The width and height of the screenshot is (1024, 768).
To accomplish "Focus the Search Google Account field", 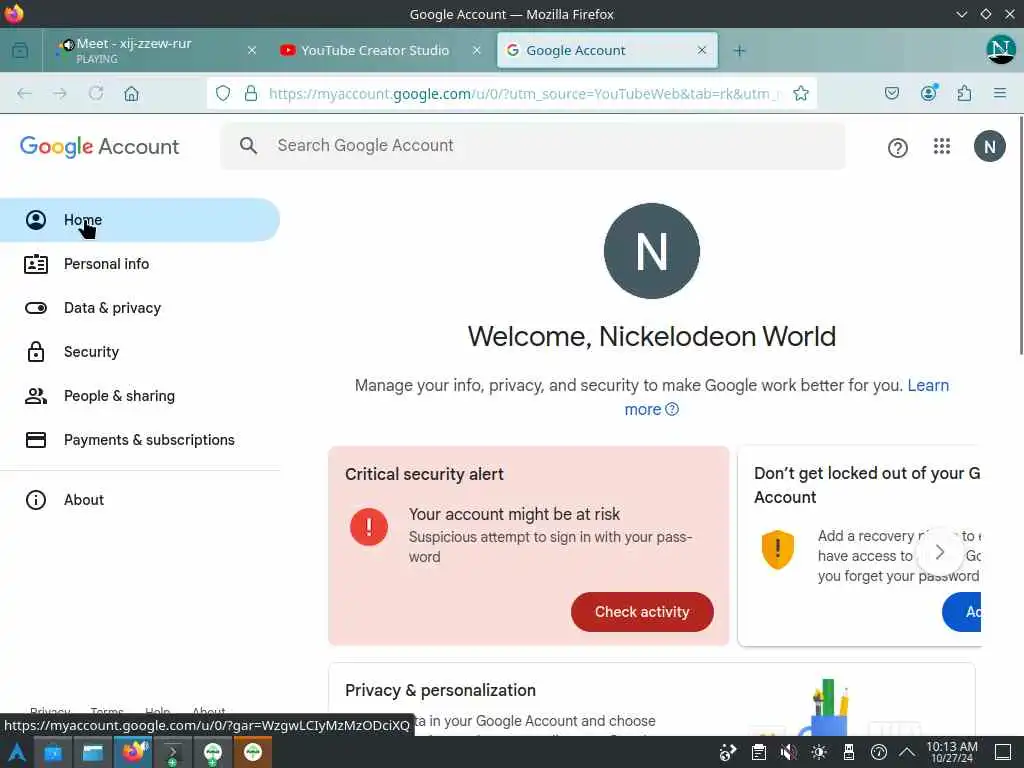I will [533, 146].
